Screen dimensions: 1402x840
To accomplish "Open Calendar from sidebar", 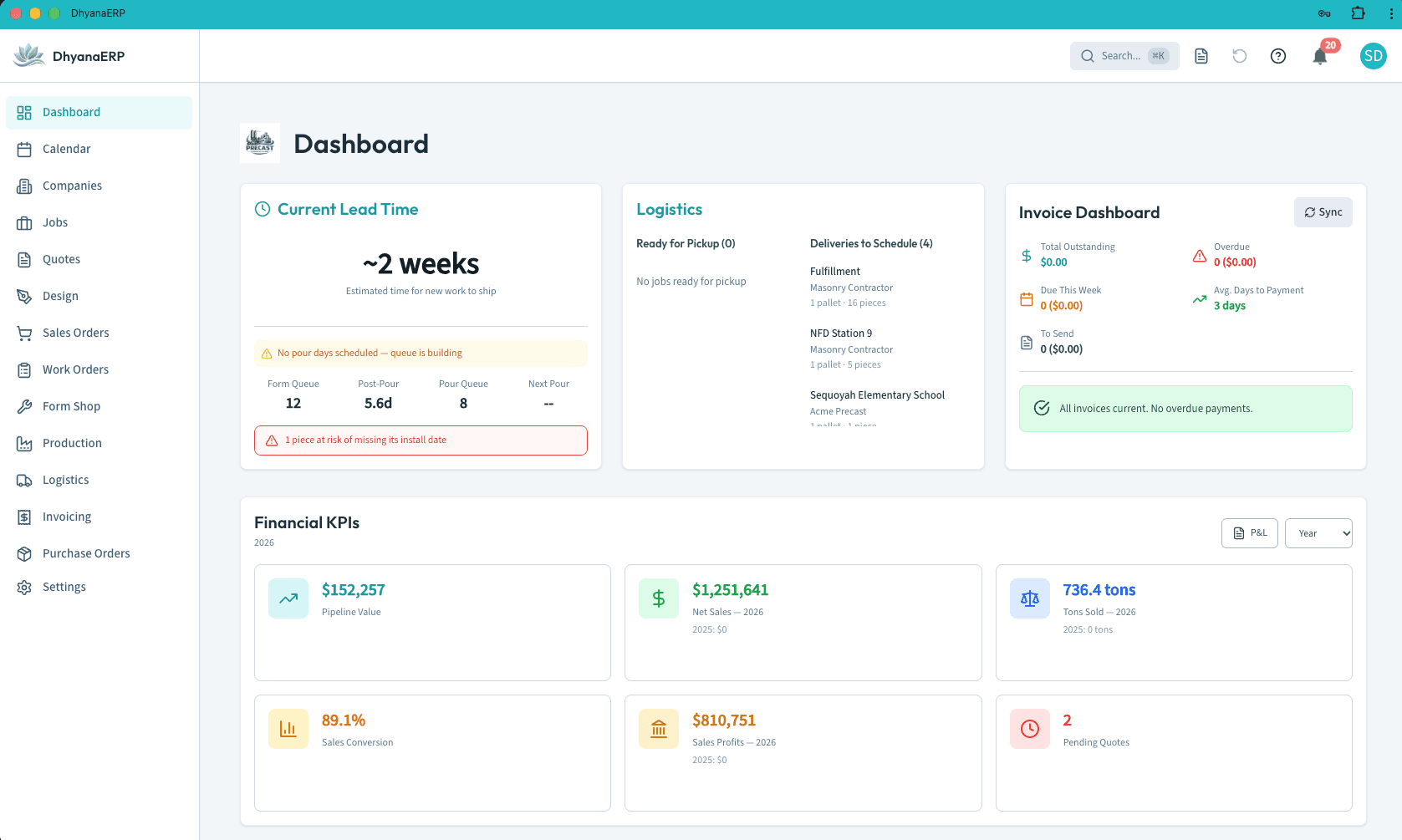I will click(x=99, y=149).
